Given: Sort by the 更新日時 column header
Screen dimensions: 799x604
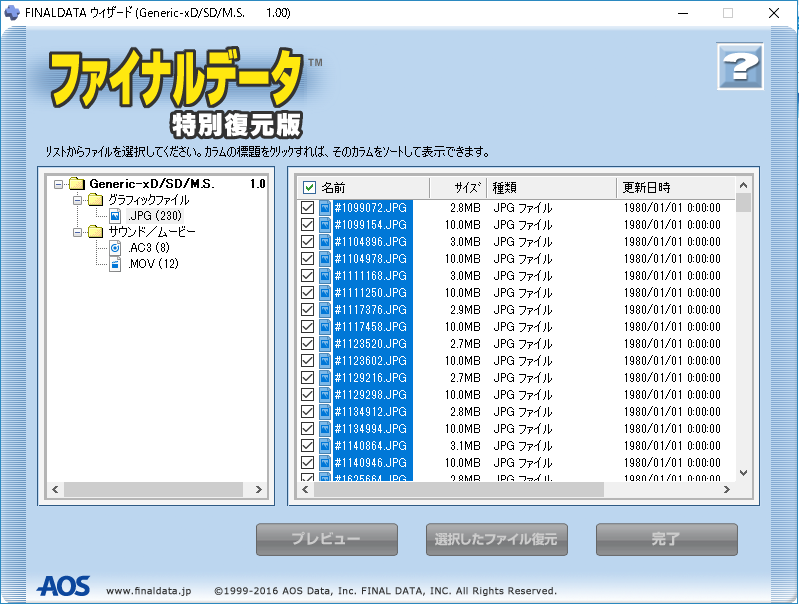Looking at the screenshot, I should point(676,188).
